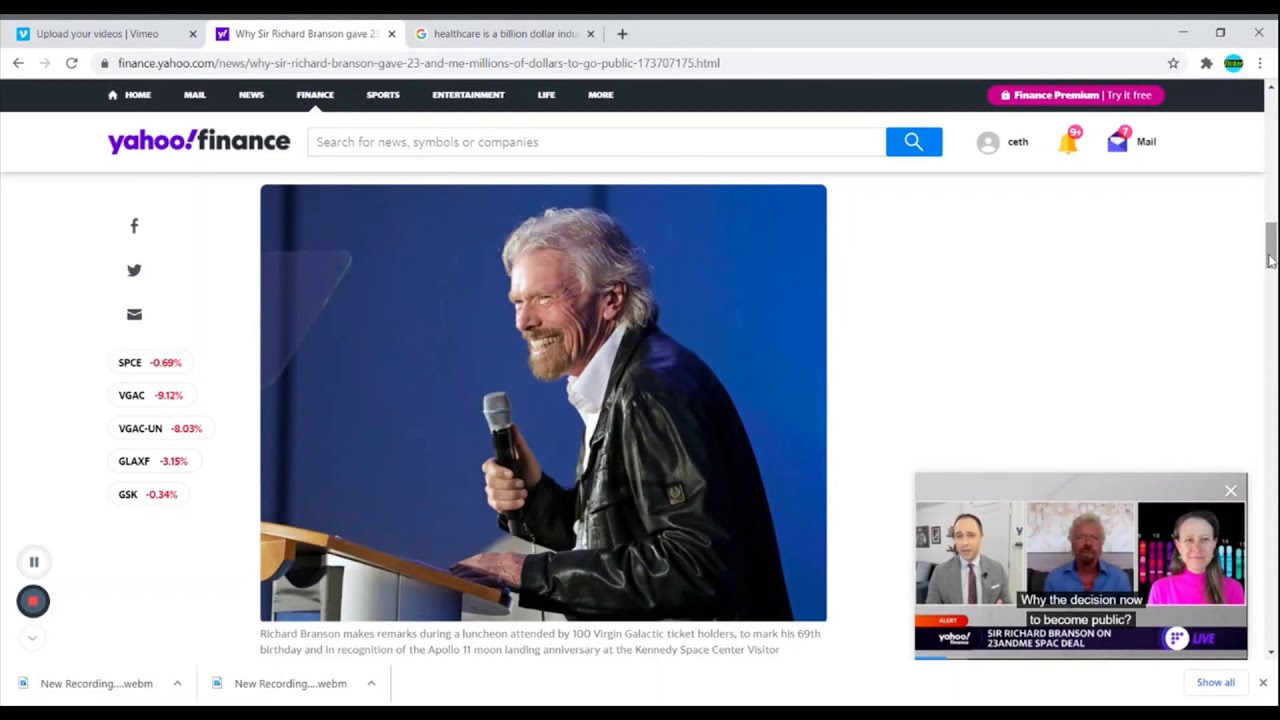This screenshot has width=1280, height=720.
Task: Open VGAC ticker quote
Action: [151, 396]
